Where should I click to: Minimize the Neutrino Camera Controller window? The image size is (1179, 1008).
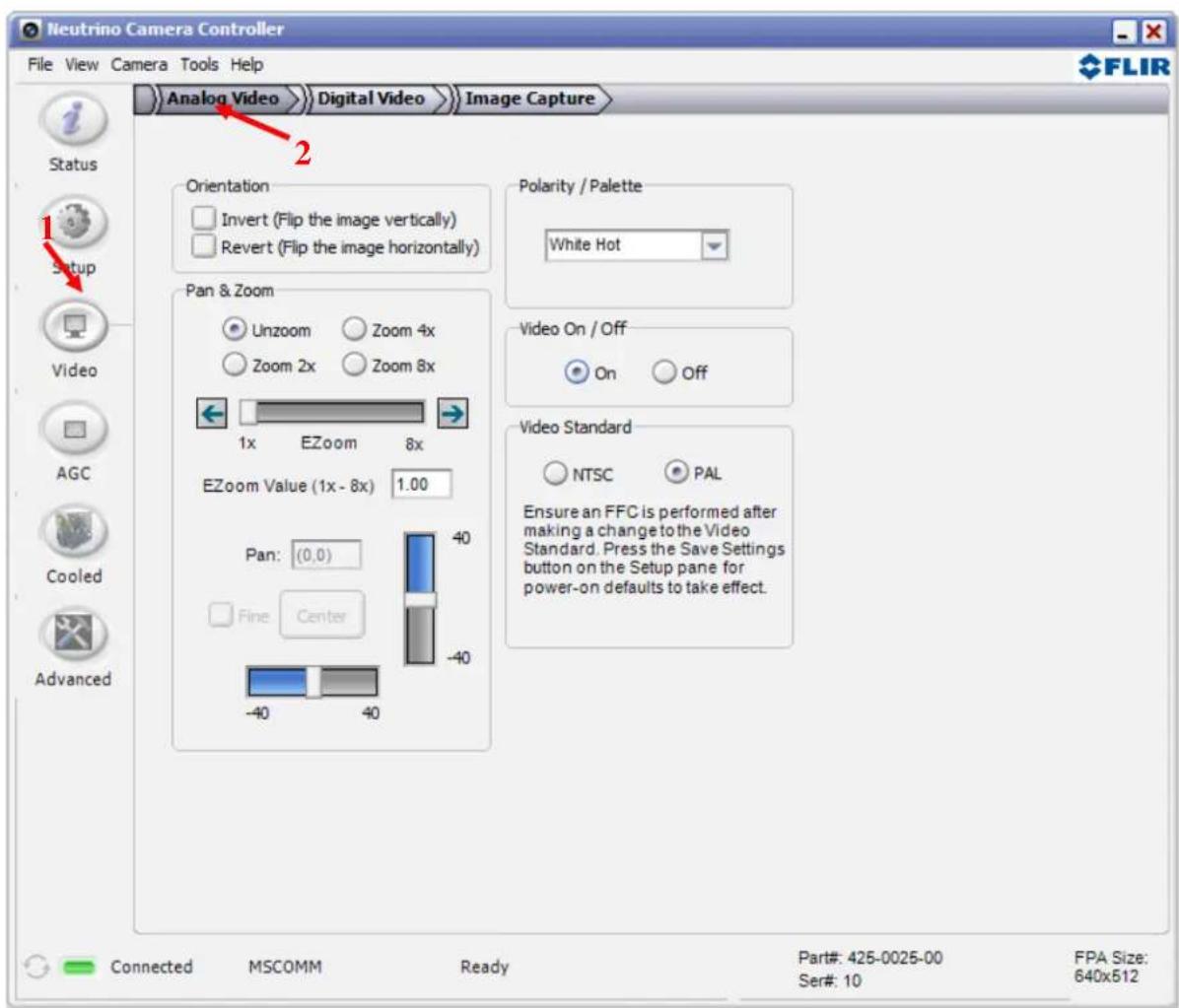point(1125,33)
